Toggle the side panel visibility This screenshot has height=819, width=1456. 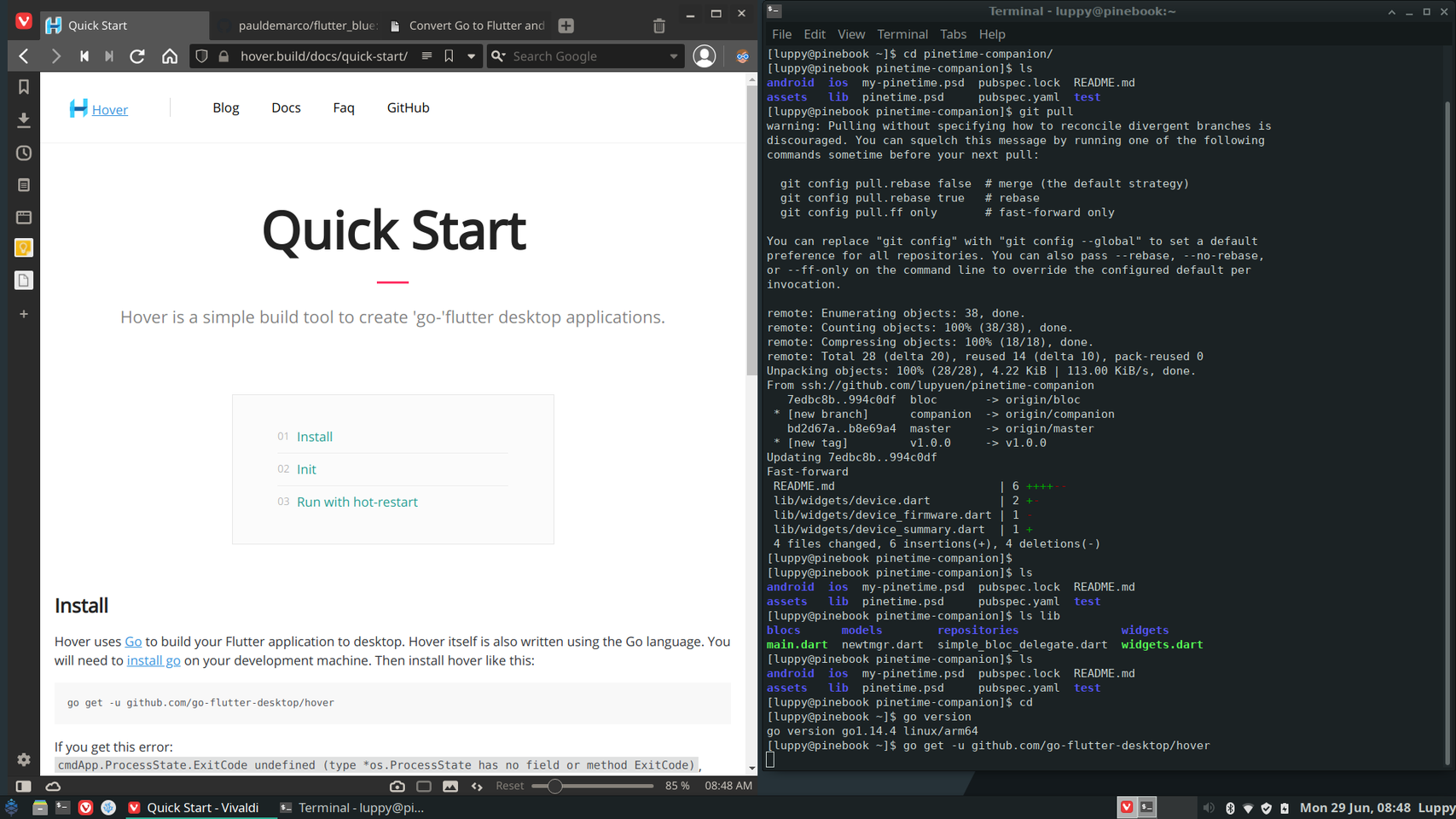24,786
